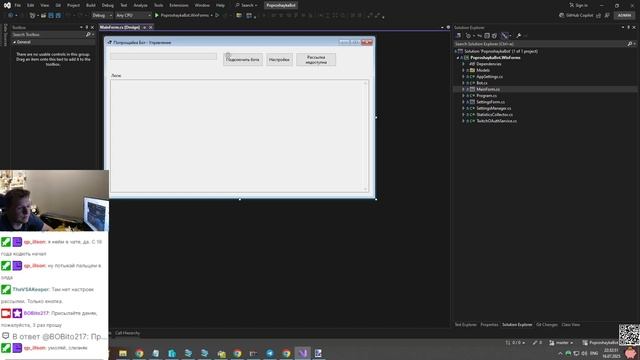The height and width of the screenshot is (360, 640).
Task: Expand the SettingsForm.cs node arrow
Action: (x=463, y=102)
